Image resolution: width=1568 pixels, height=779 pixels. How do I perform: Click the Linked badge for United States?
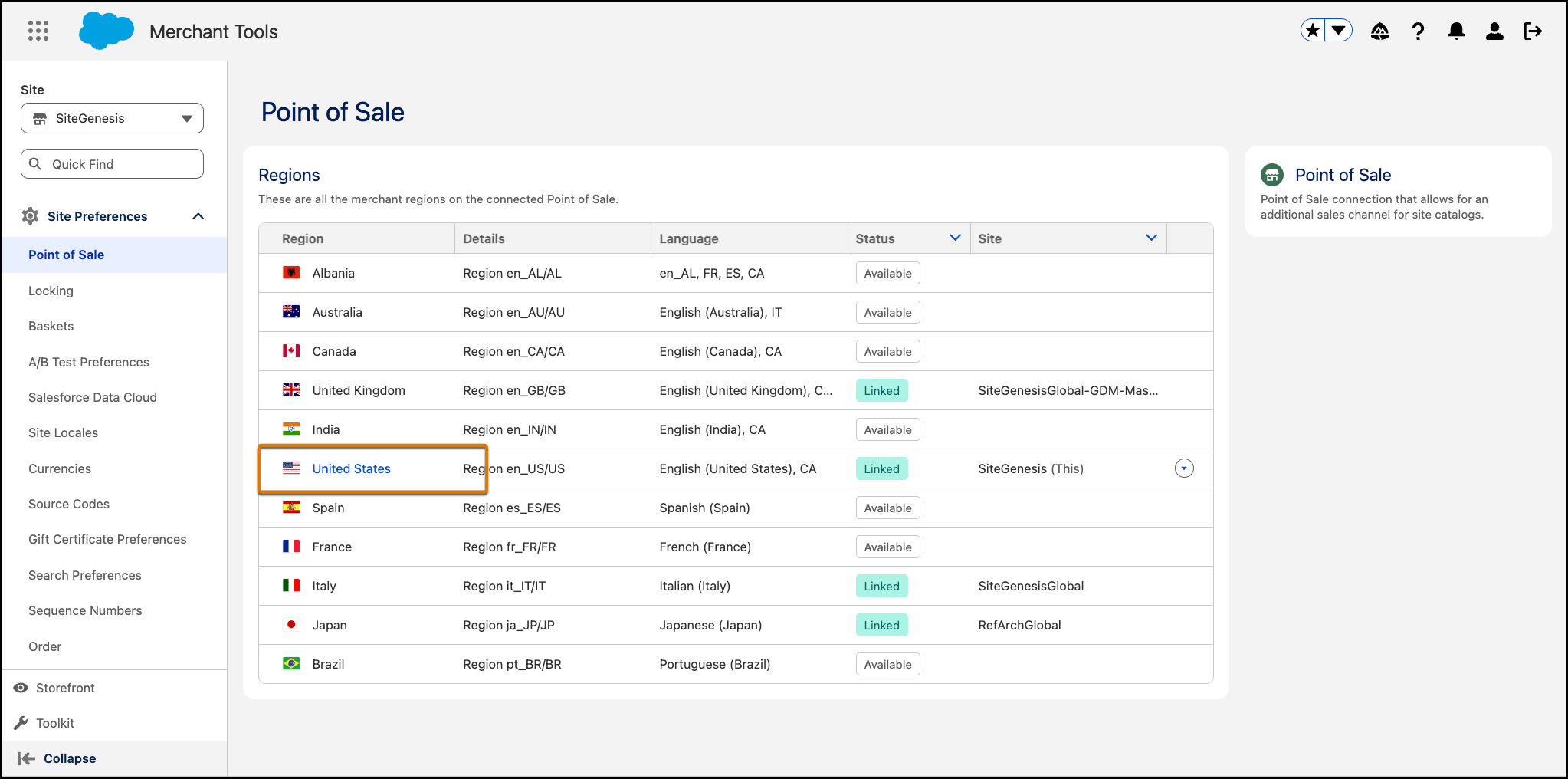(882, 469)
